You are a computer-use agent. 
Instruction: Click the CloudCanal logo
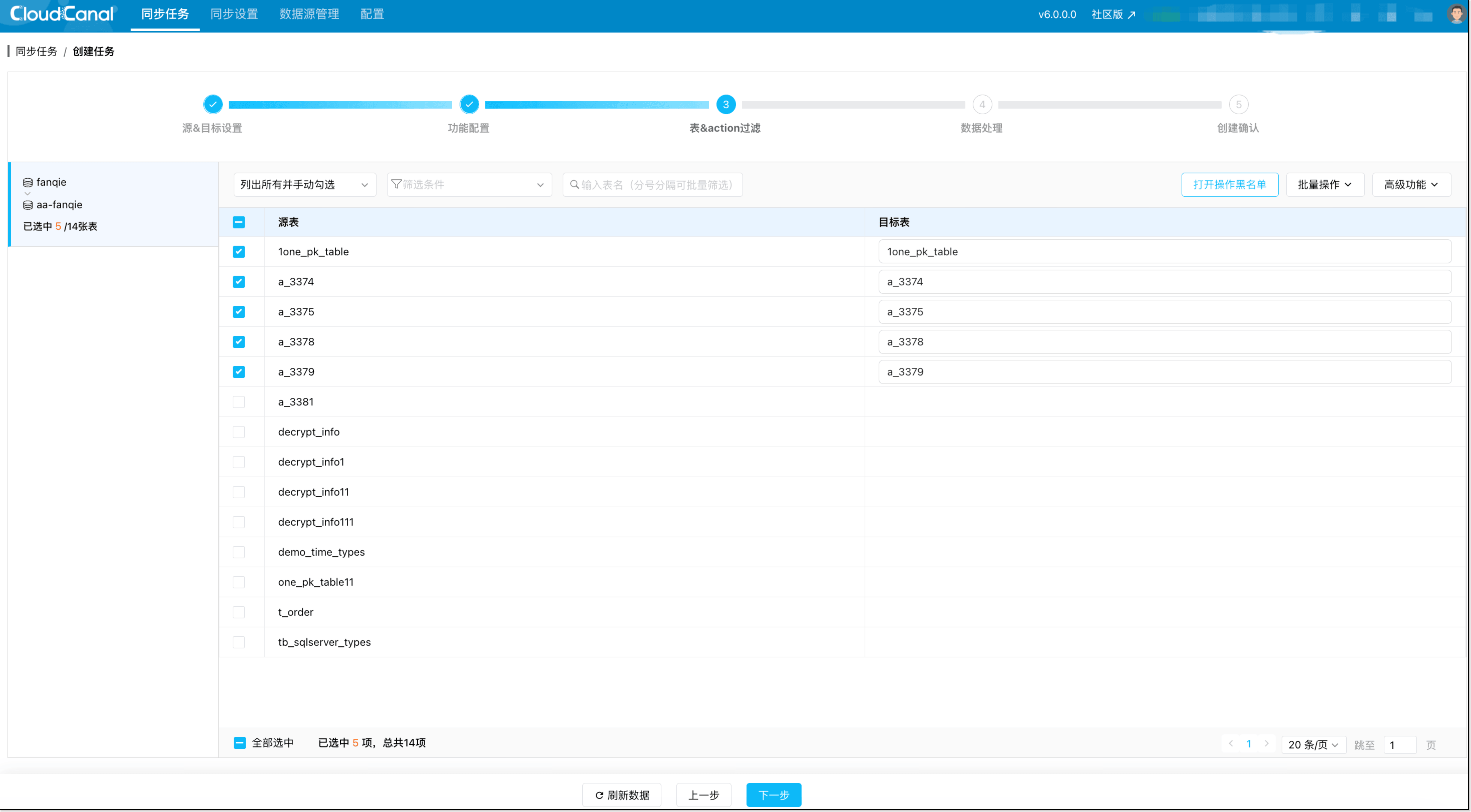(62, 14)
